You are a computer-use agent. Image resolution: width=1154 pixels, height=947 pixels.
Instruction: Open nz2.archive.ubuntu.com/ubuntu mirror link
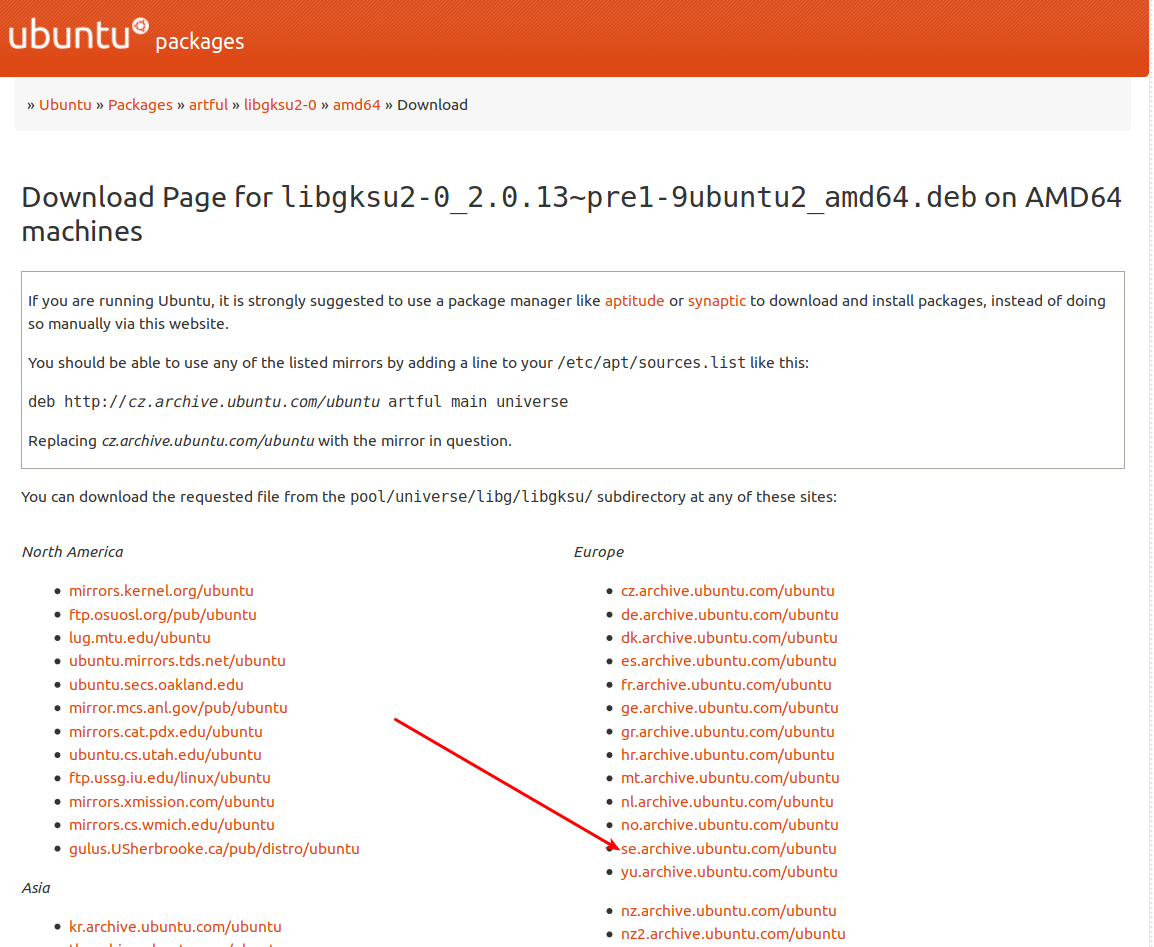pos(733,933)
